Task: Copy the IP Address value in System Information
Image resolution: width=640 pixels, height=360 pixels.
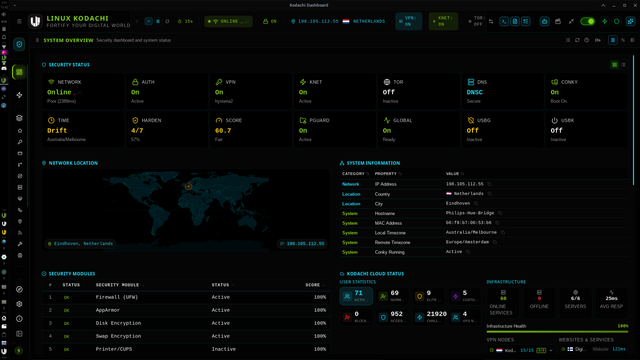Action: [x=489, y=184]
